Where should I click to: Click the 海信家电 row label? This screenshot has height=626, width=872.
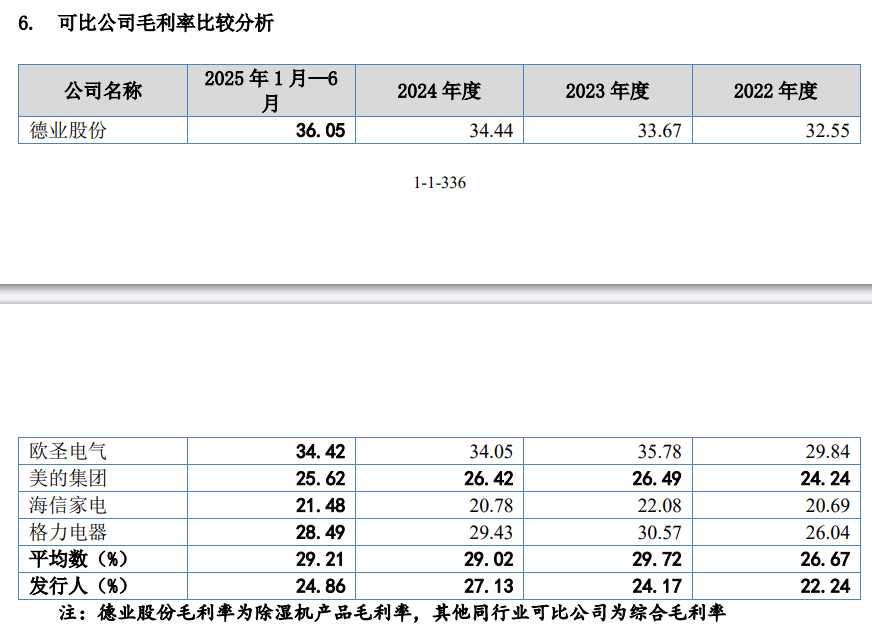tap(68, 505)
